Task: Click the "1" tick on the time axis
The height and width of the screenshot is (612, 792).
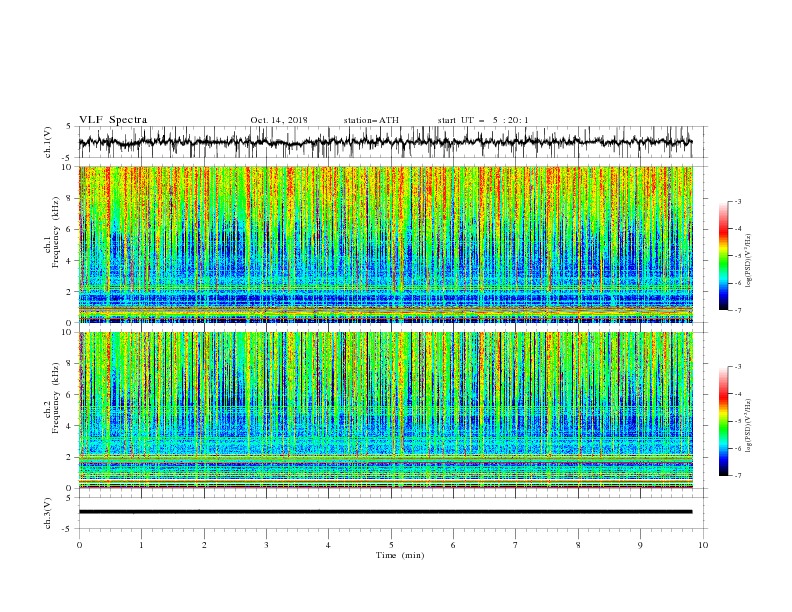Action: tap(141, 545)
